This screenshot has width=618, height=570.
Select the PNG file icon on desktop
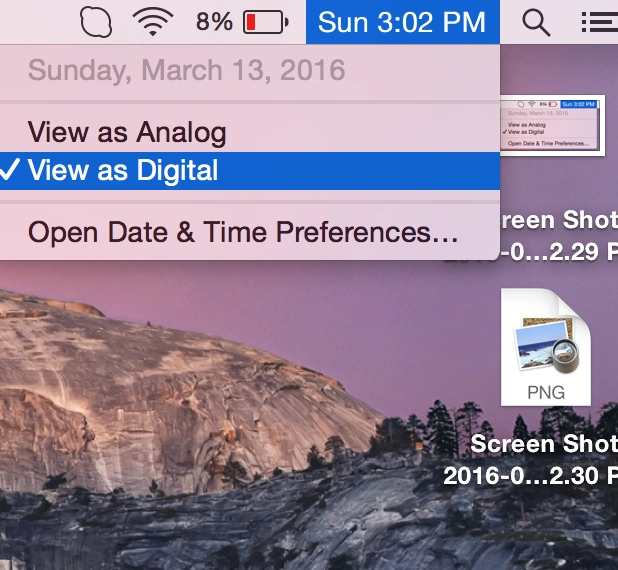(x=546, y=347)
